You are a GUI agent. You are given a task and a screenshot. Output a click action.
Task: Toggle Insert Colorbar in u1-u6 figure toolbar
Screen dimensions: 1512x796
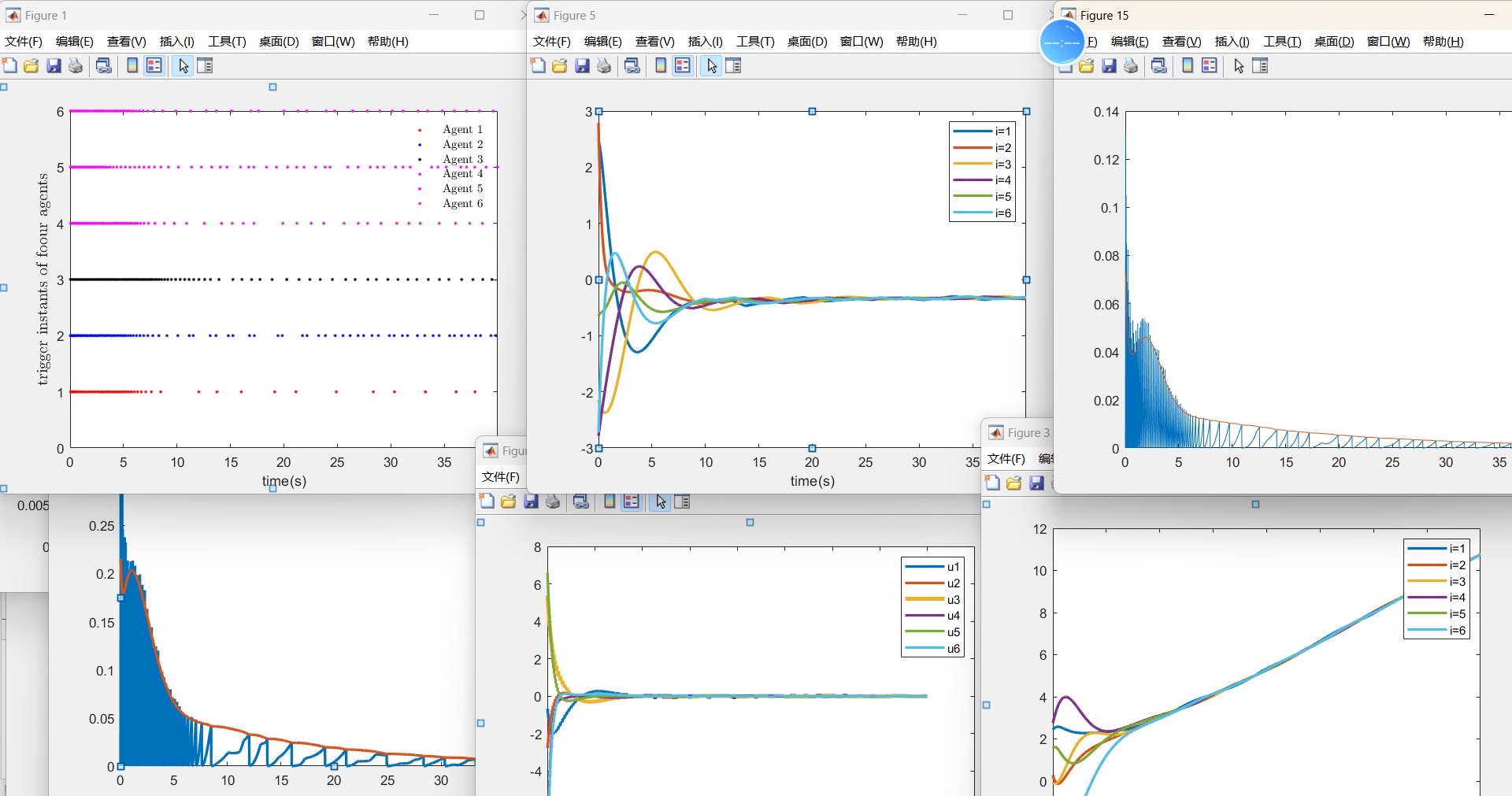click(x=610, y=501)
